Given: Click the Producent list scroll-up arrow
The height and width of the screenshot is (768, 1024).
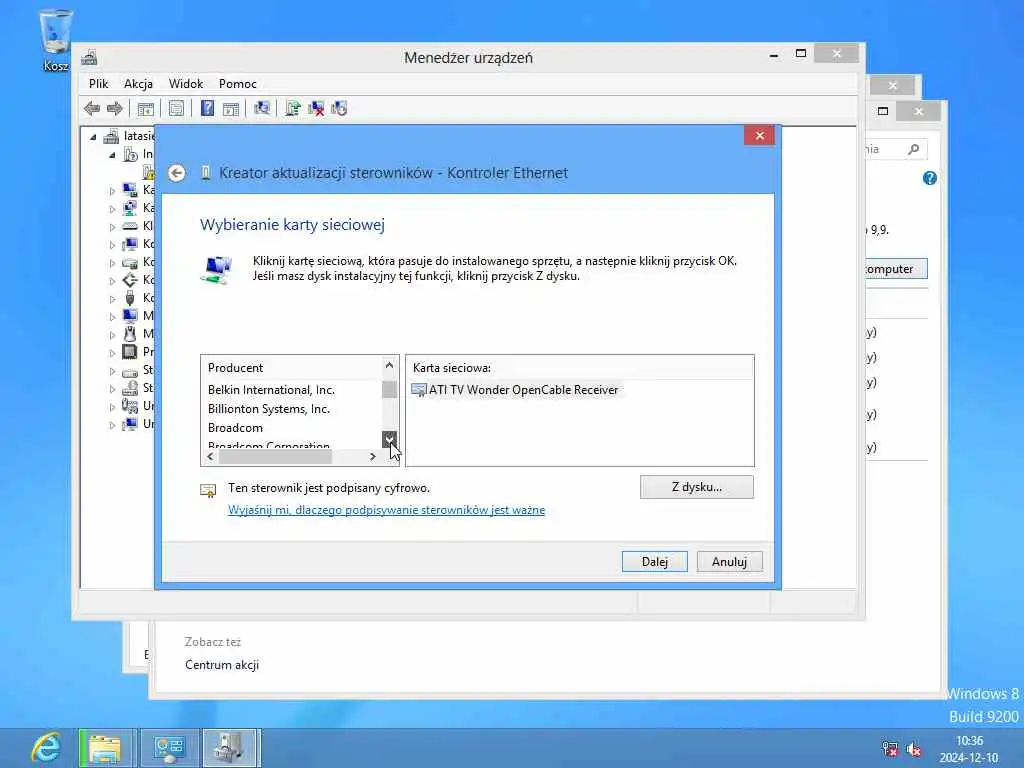Looking at the screenshot, I should pyautogui.click(x=389, y=366).
